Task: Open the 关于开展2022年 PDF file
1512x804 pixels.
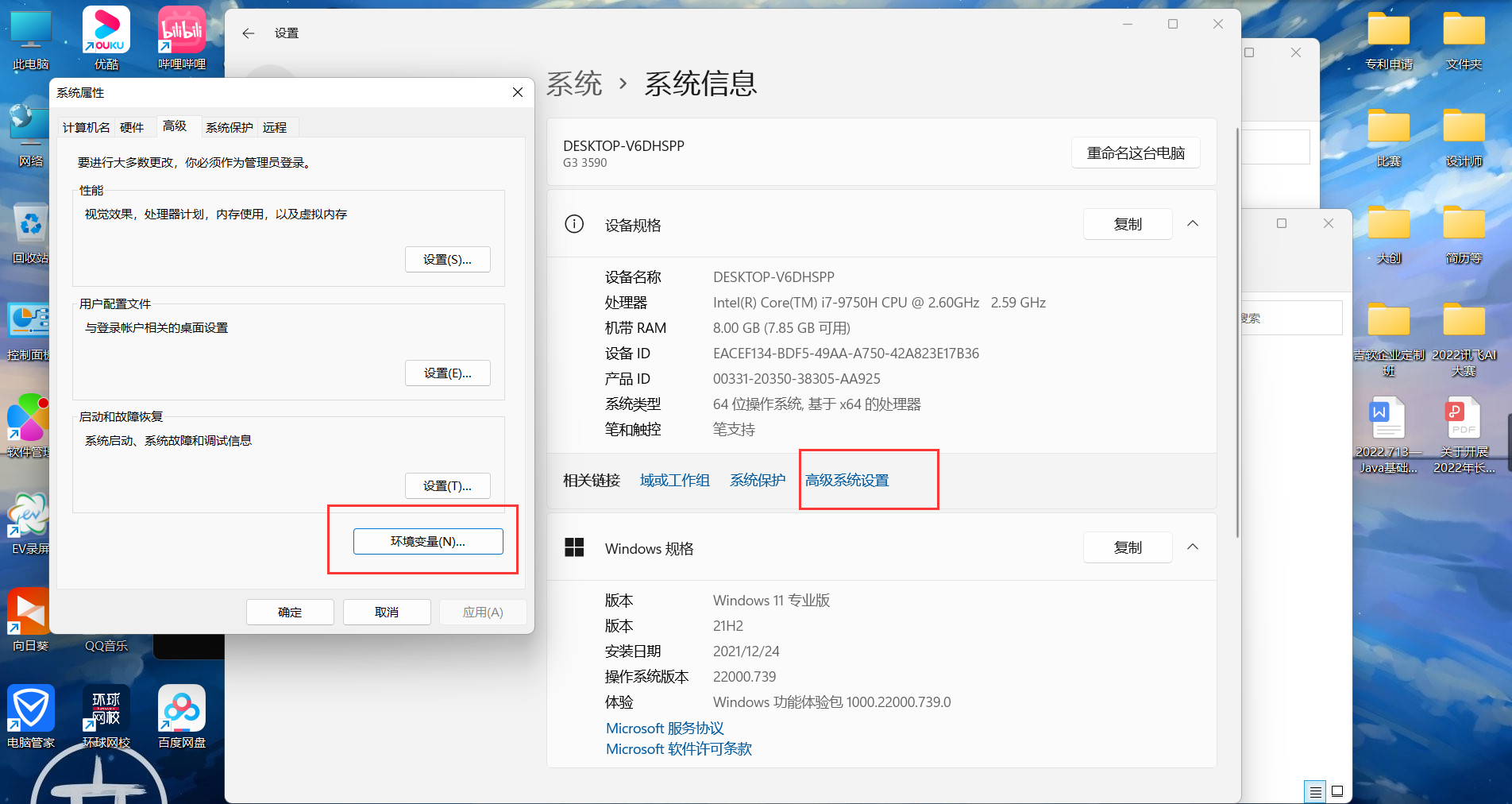Action: click(x=1464, y=435)
